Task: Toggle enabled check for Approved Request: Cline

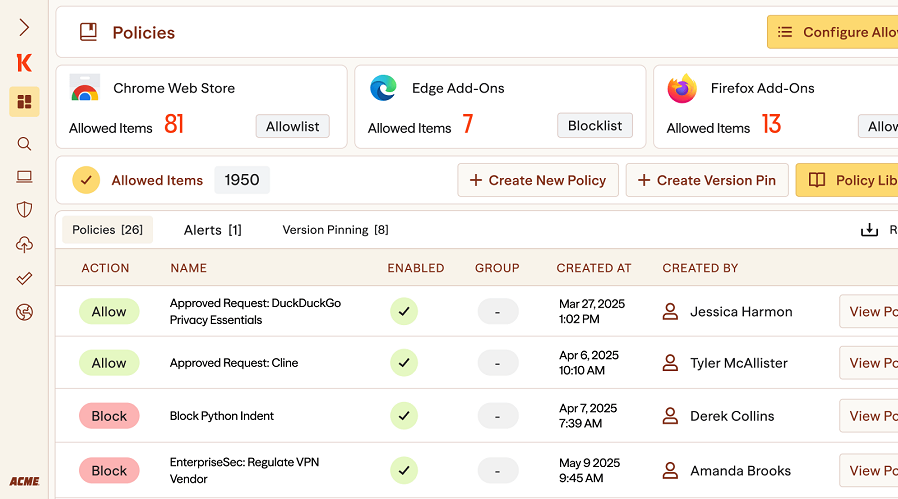Action: click(x=404, y=363)
